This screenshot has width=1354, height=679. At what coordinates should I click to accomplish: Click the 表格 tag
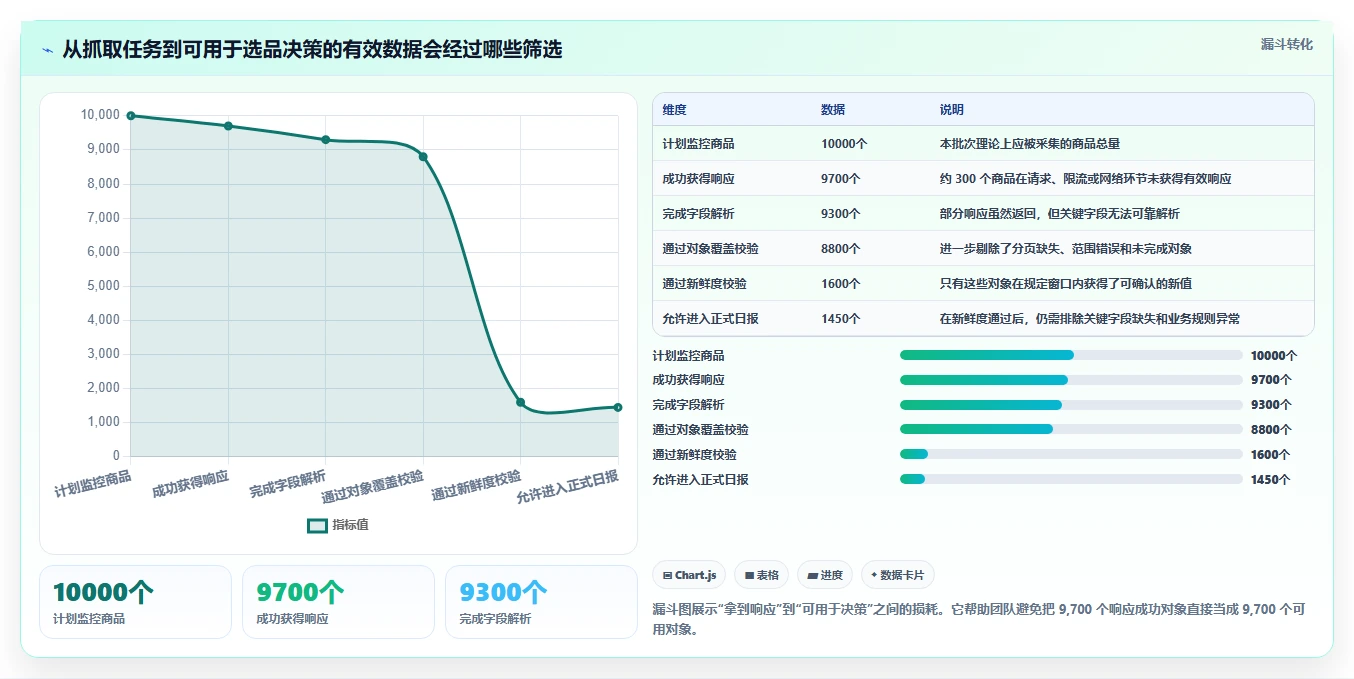[761, 575]
